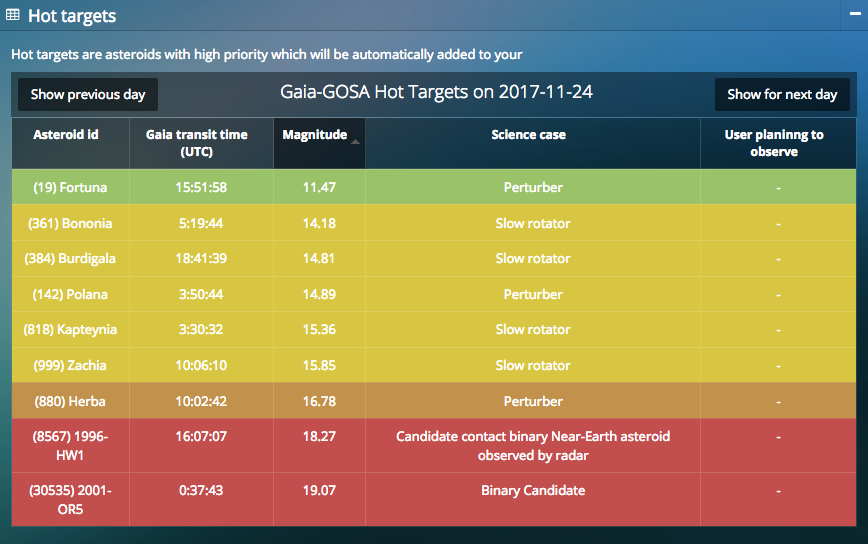Click Candidate contact binary science case
Image resolution: width=868 pixels, height=544 pixels.
[533, 445]
